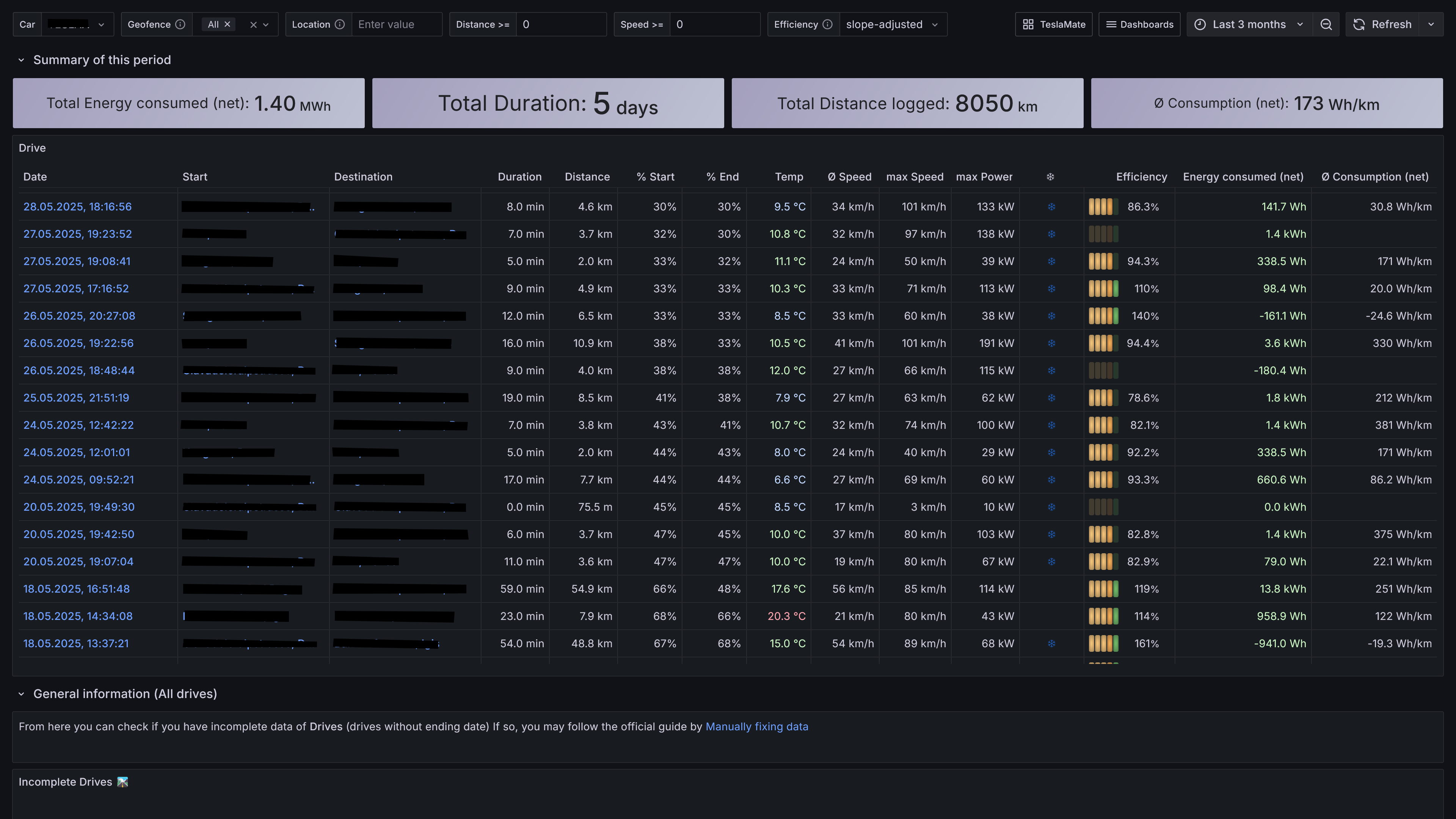
Task: Collapse General information (All drives) section
Action: (22, 694)
